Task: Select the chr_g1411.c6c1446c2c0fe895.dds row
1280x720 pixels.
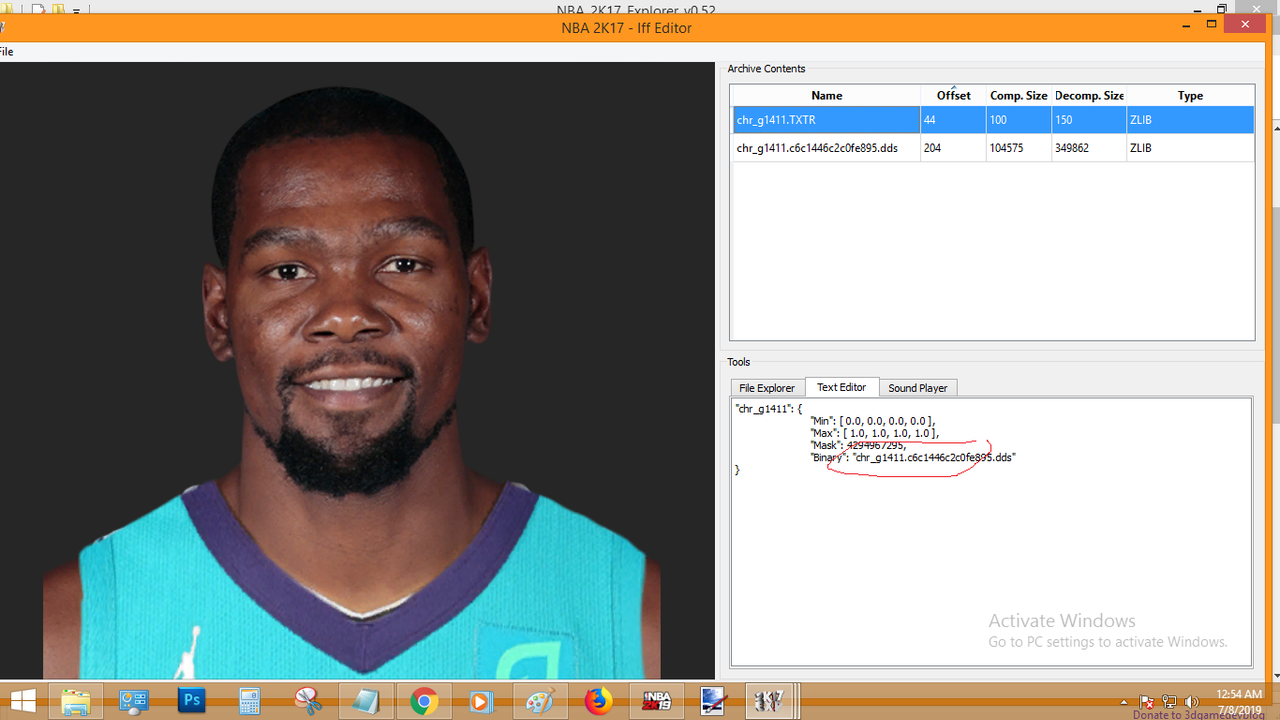Action: (x=993, y=148)
